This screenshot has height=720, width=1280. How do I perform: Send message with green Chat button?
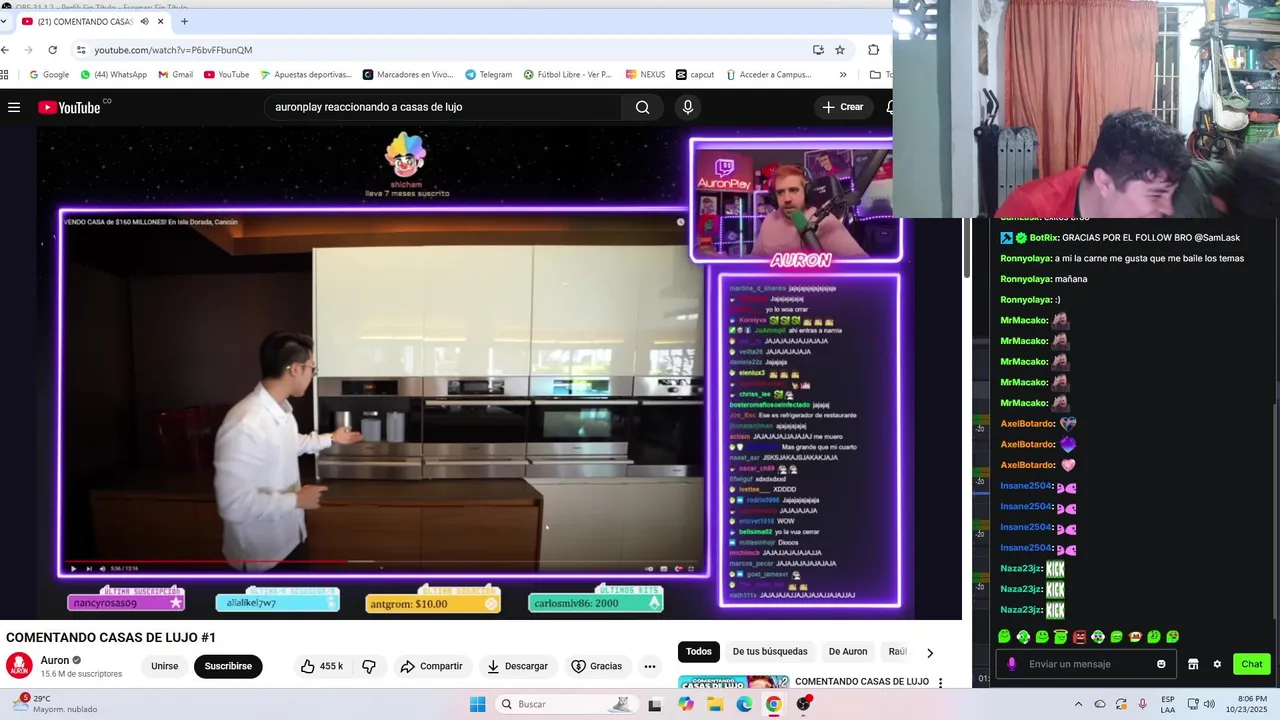[x=1252, y=664]
